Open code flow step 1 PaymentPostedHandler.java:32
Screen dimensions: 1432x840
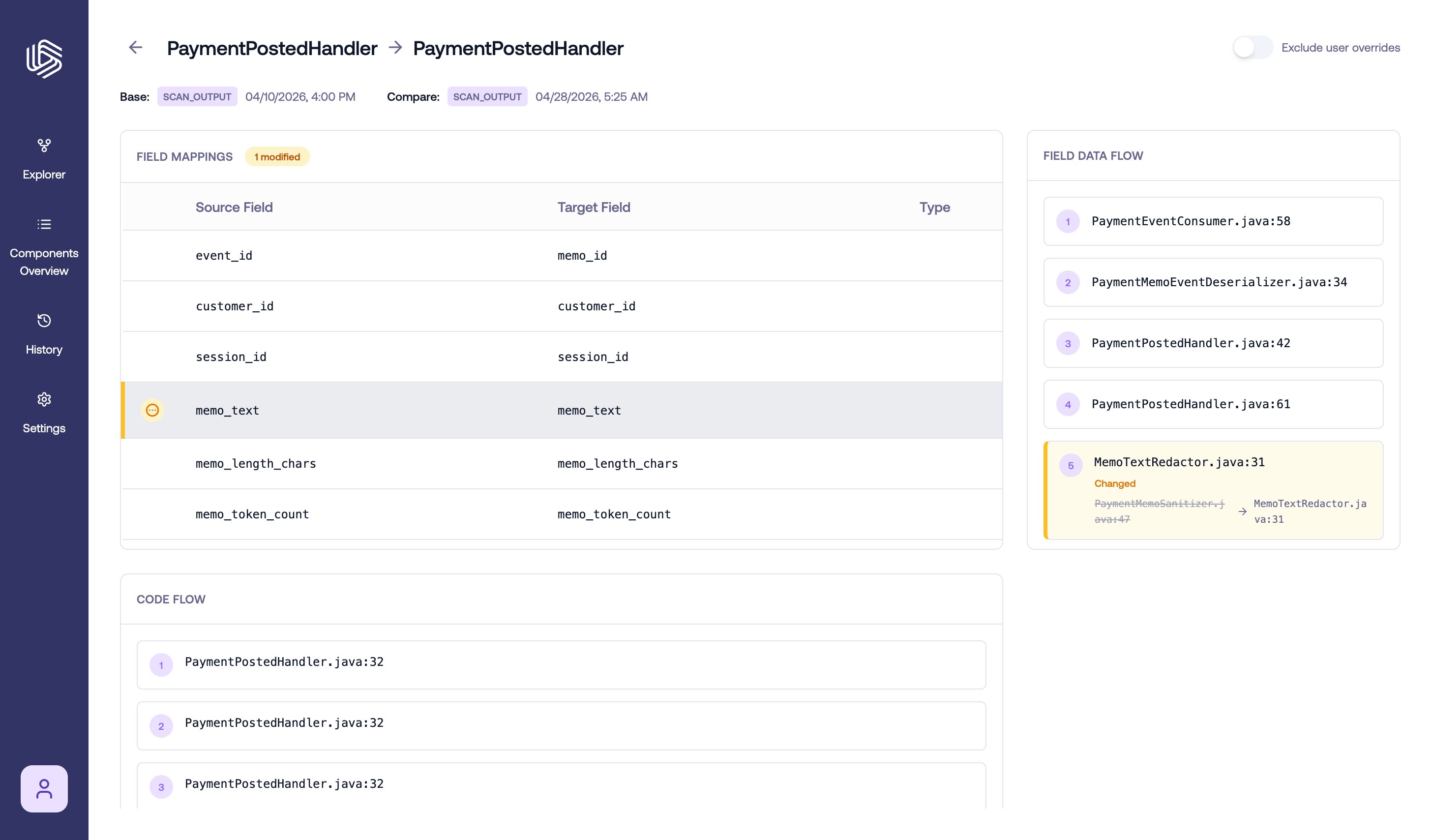562,665
